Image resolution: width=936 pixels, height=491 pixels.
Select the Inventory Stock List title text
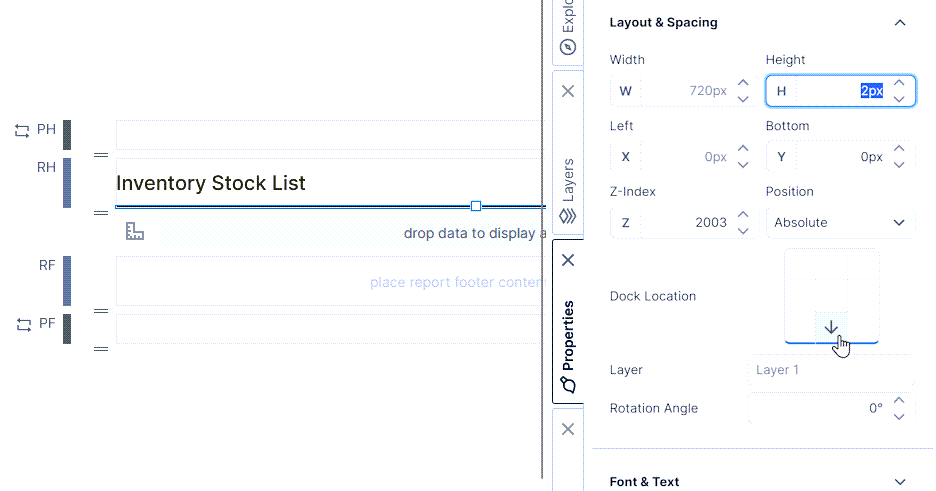211,184
